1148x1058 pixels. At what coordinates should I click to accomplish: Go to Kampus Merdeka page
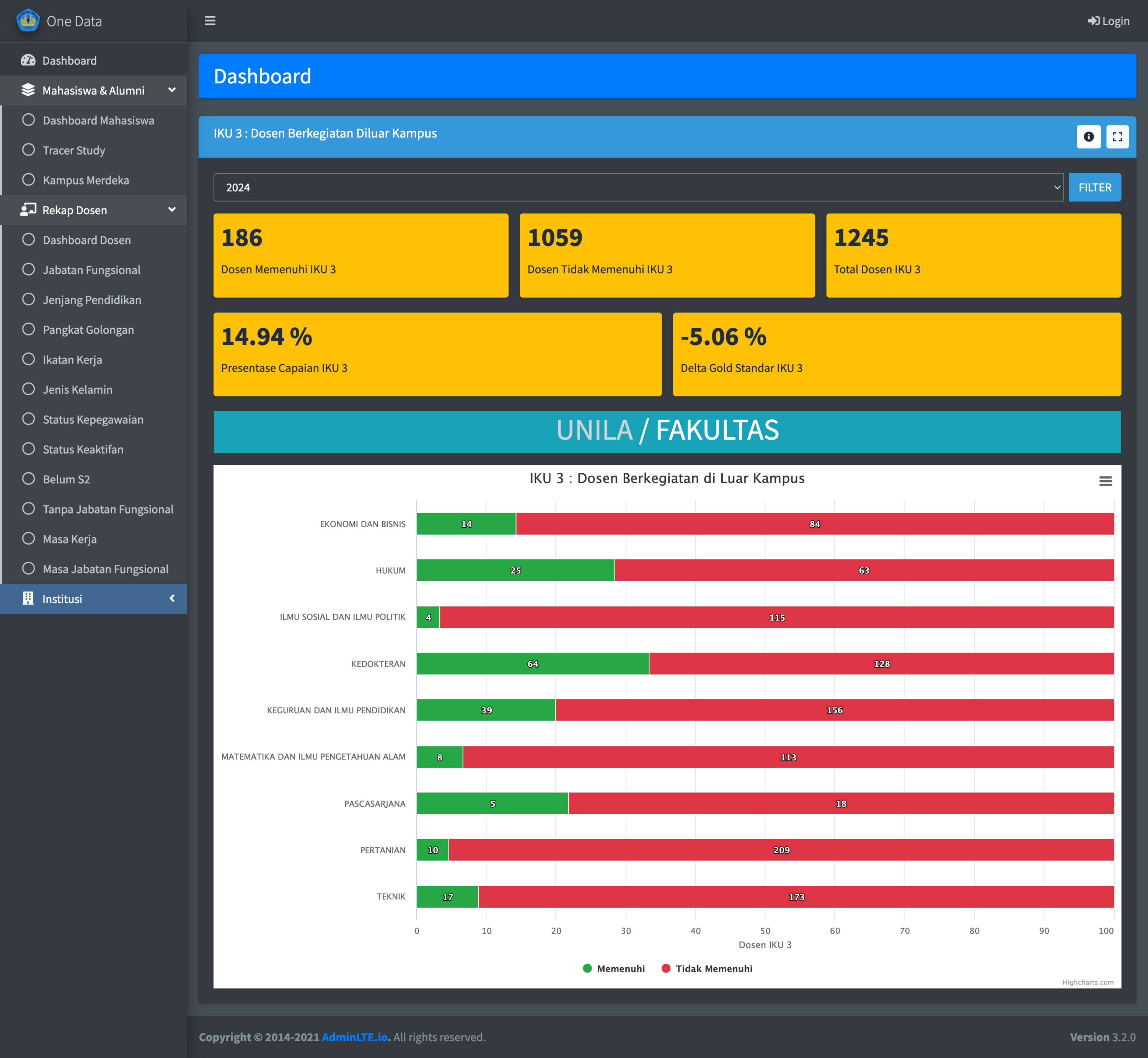(85, 180)
